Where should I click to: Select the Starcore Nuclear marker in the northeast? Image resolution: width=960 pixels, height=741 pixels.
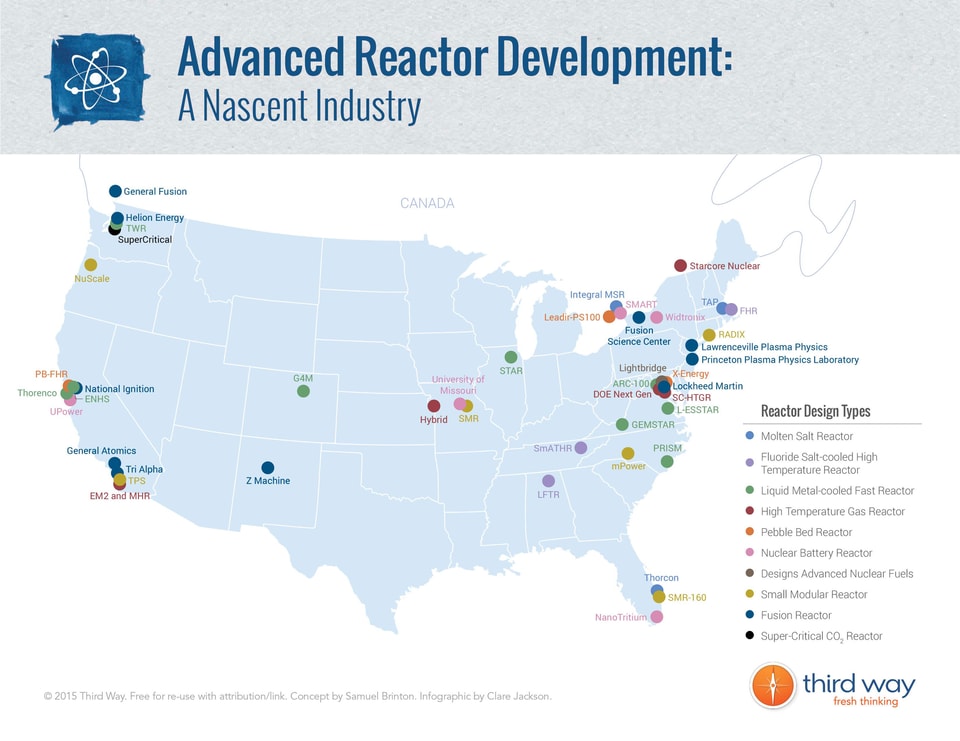[682, 265]
